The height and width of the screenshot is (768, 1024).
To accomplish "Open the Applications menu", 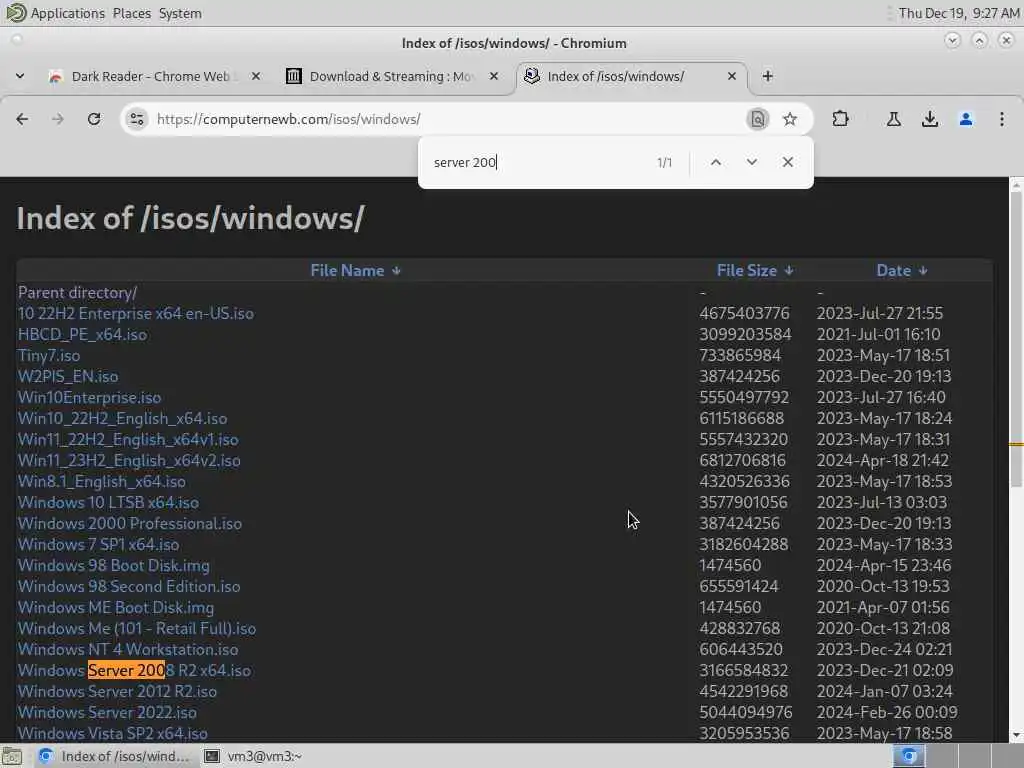I will (67, 13).
